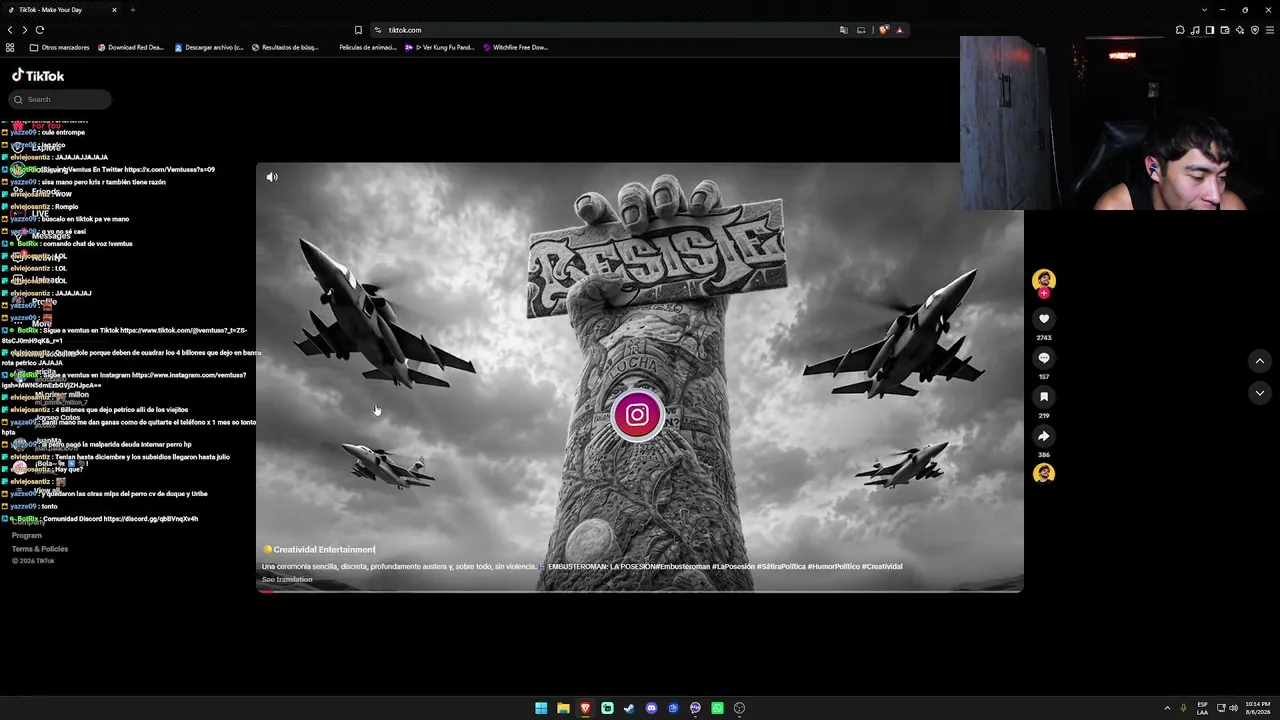Click the video progress bar
Image resolution: width=1280 pixels, height=720 pixels.
pyautogui.click(x=640, y=591)
